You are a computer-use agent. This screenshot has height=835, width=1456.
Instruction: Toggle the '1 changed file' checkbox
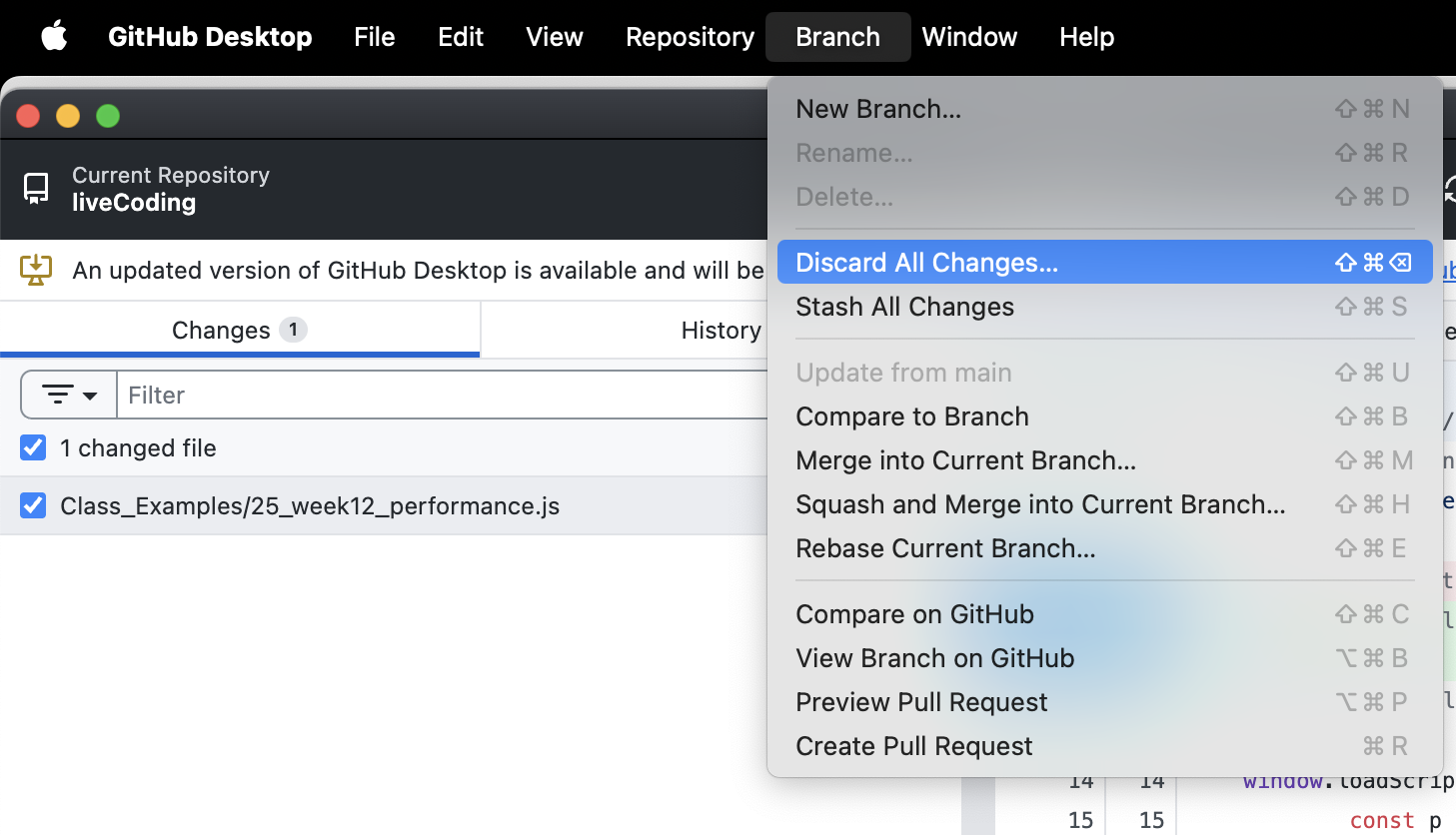coord(33,447)
